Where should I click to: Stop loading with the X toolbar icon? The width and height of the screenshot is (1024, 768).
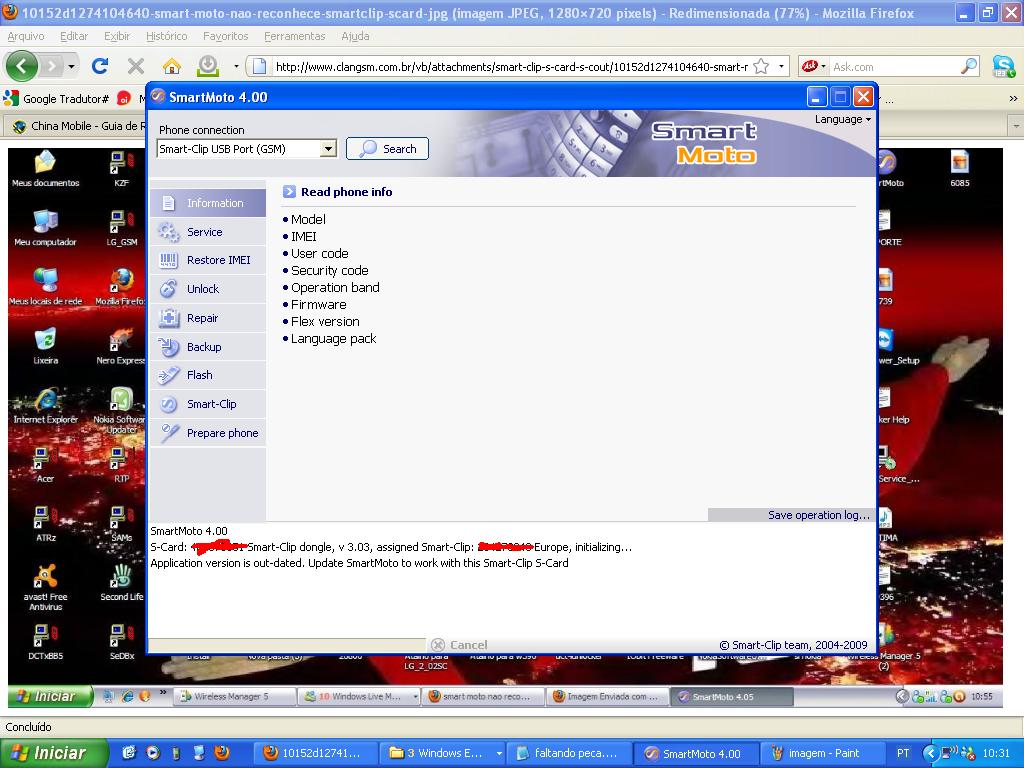pos(136,66)
